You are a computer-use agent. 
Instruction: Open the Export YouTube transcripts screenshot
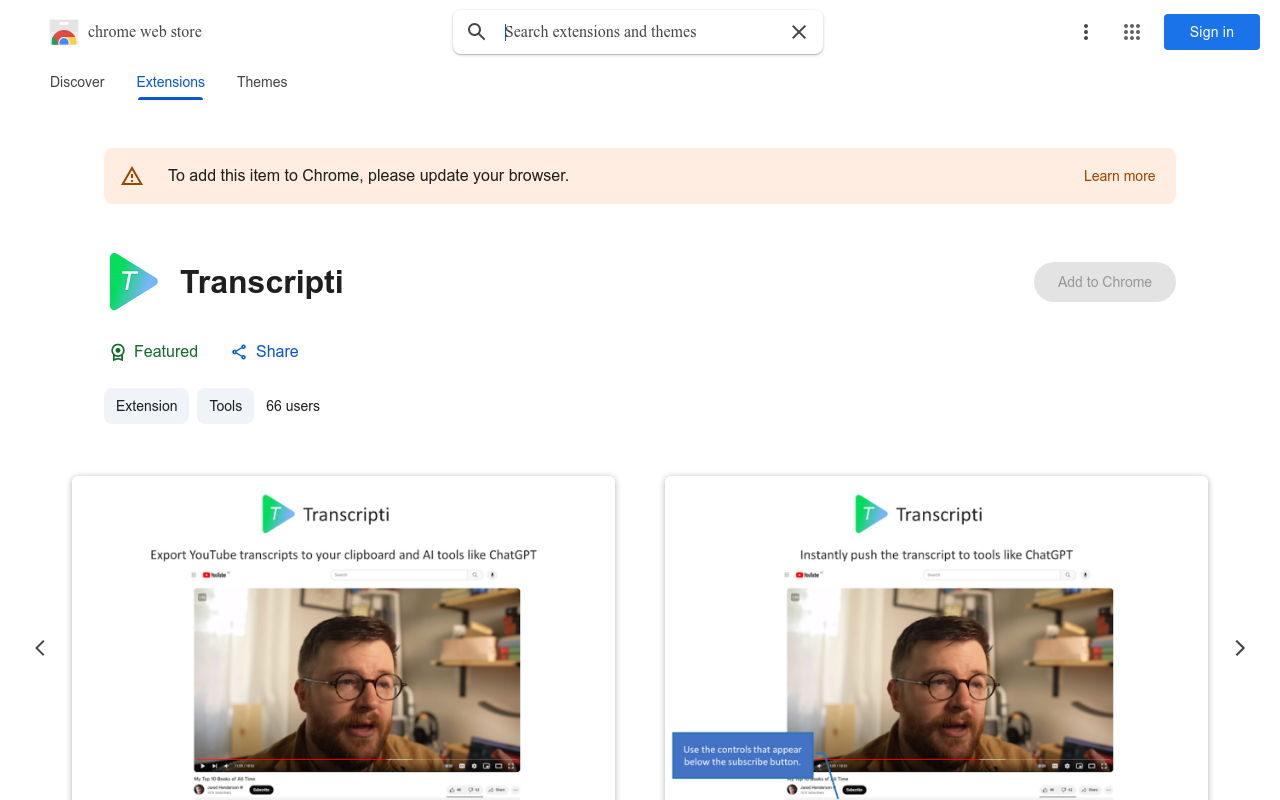coord(343,638)
